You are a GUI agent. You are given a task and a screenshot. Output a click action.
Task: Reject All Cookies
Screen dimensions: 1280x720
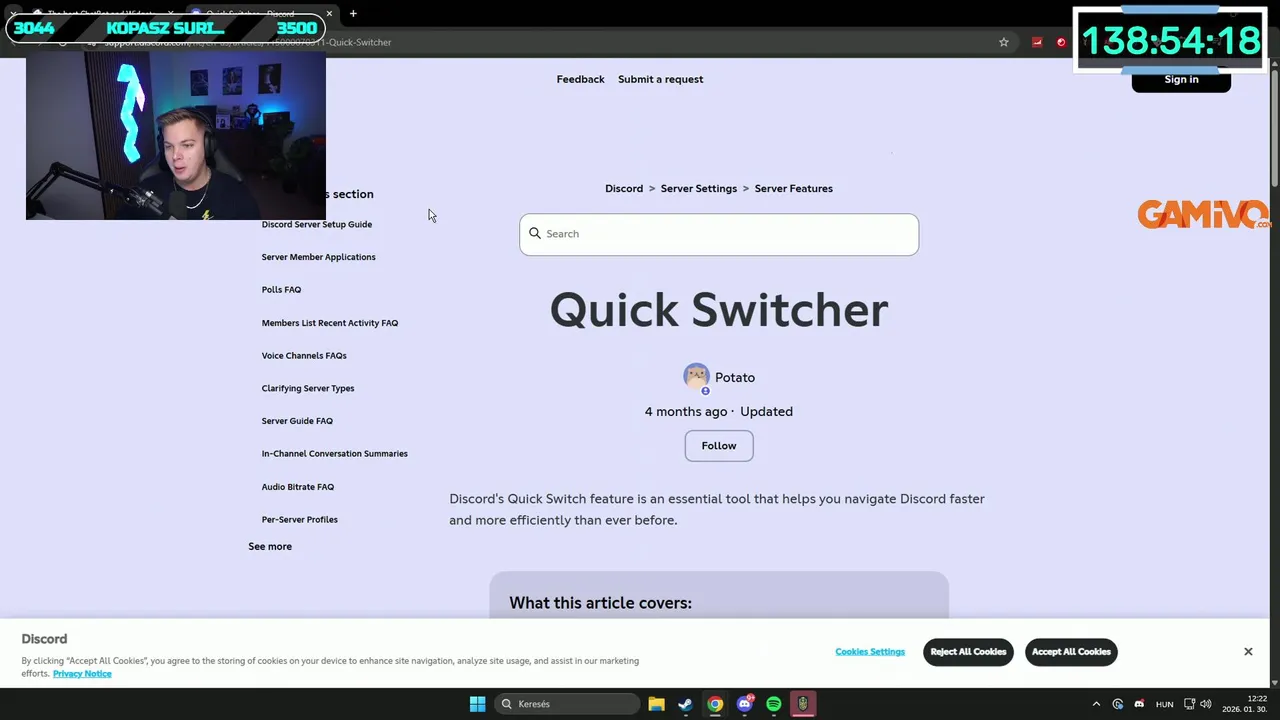pos(968,652)
